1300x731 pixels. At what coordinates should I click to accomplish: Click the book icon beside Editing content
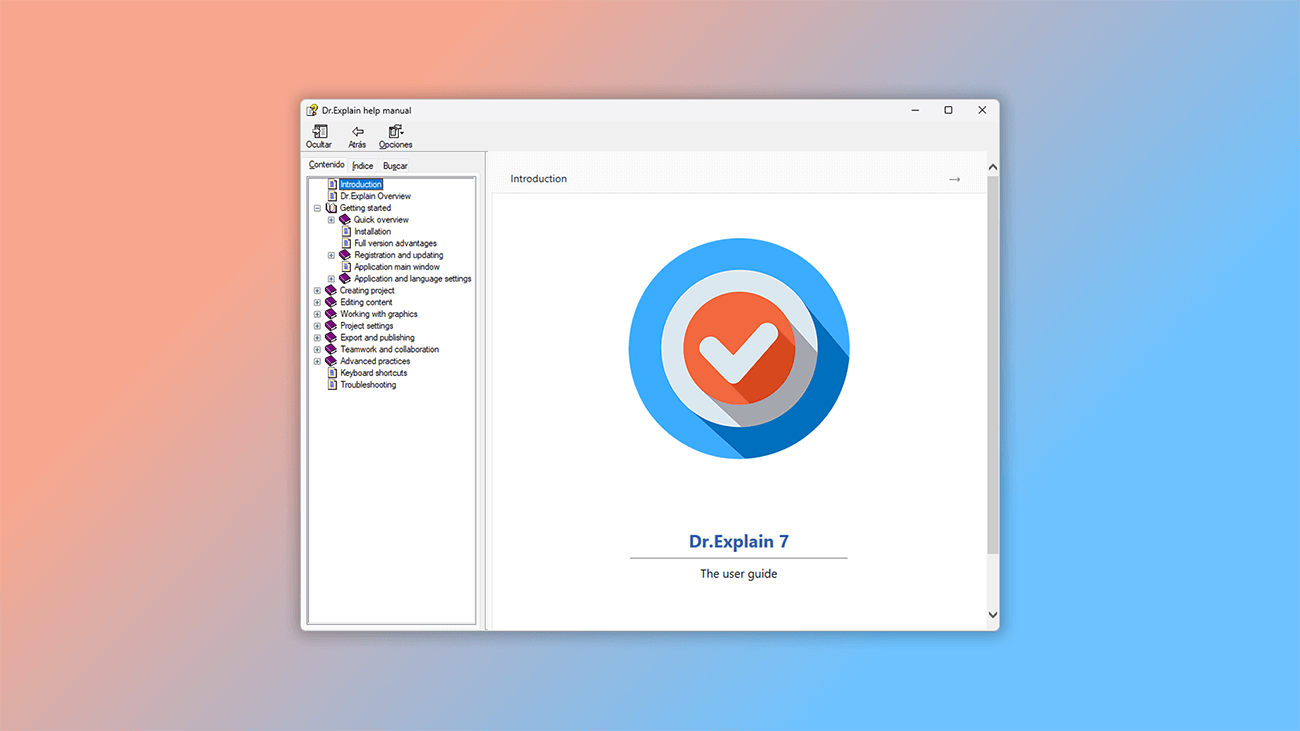[x=331, y=302]
